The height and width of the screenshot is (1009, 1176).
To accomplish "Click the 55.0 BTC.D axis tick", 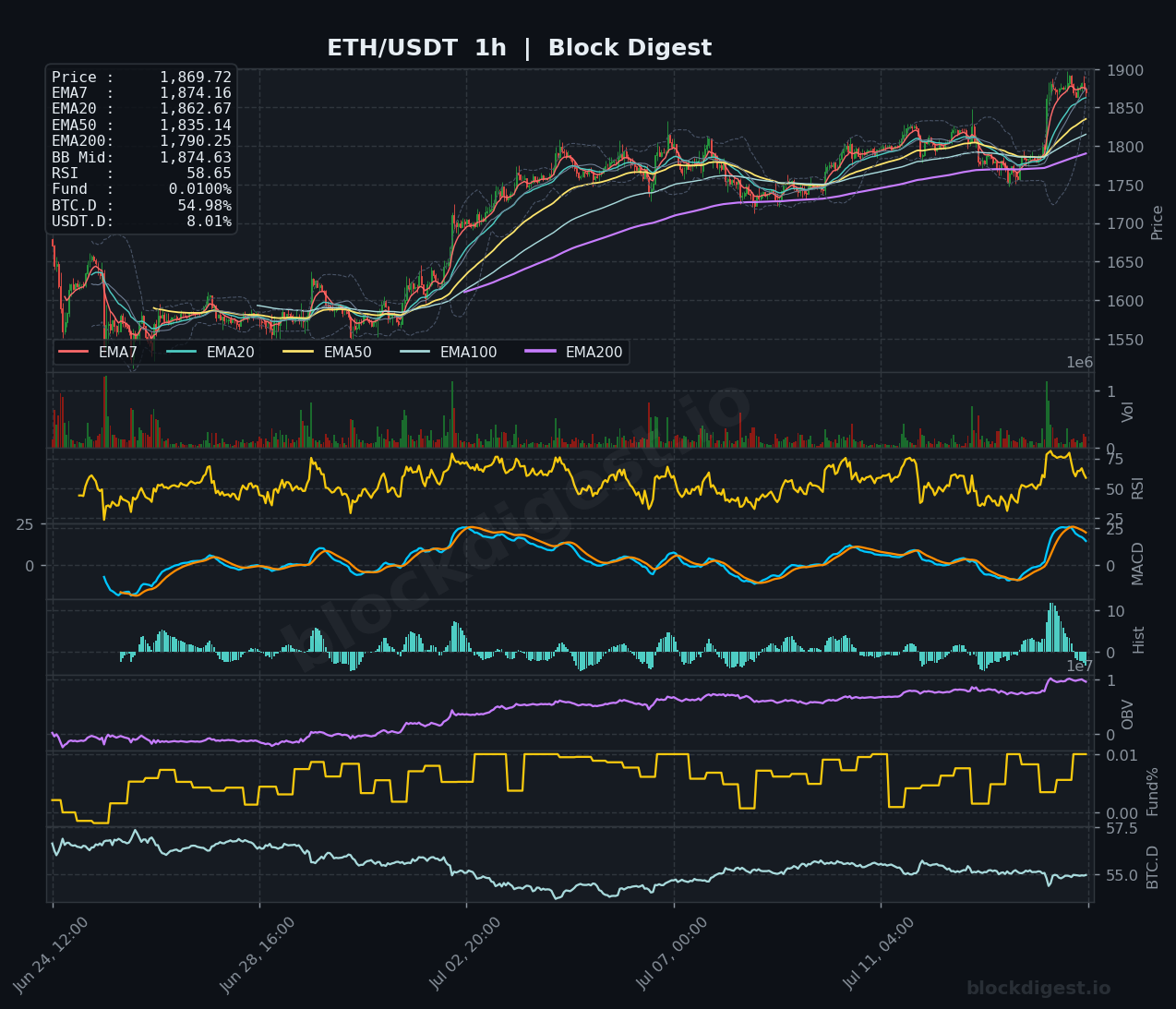I will pyautogui.click(x=1122, y=875).
